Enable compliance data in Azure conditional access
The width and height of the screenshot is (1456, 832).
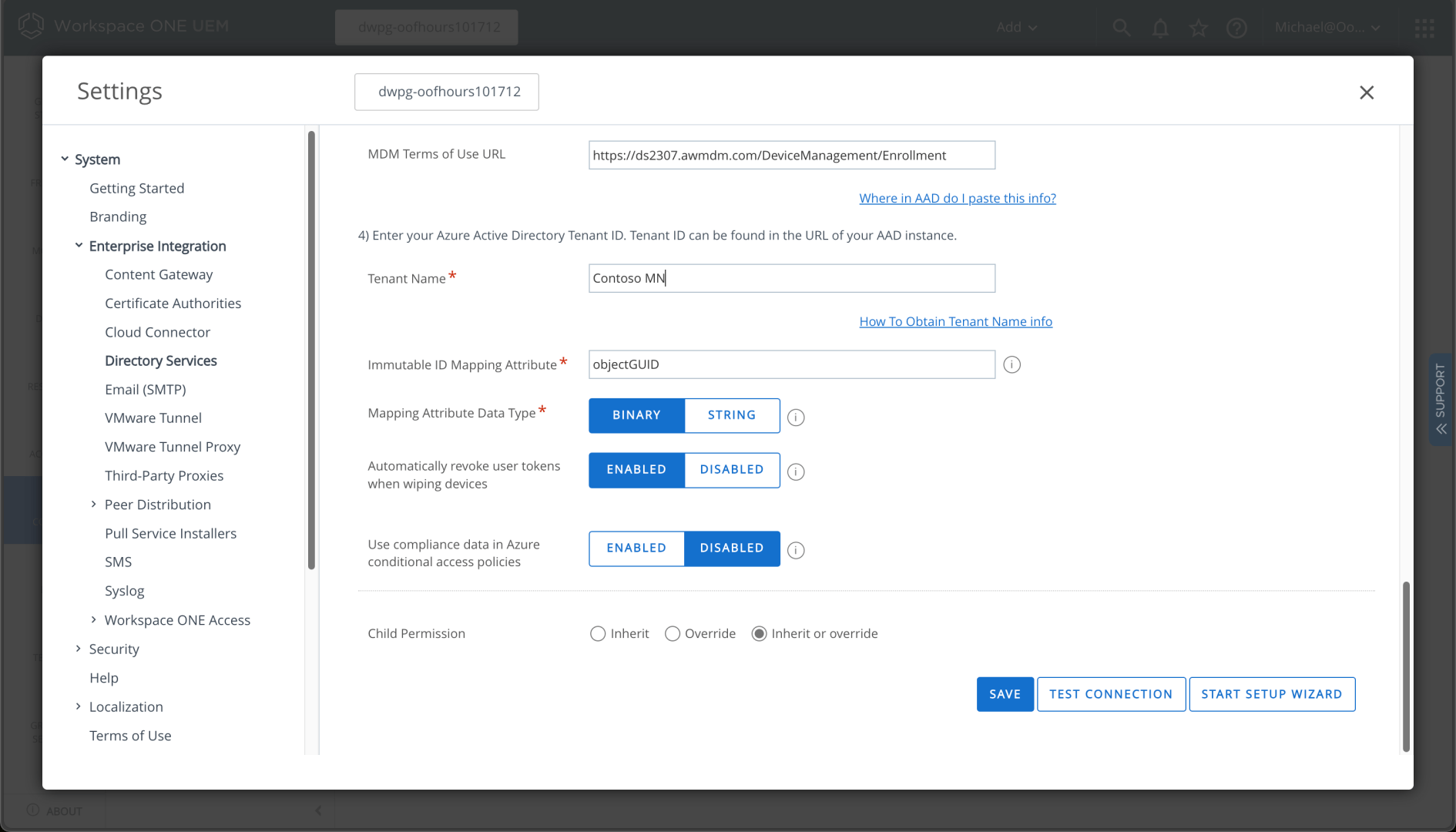coord(636,549)
